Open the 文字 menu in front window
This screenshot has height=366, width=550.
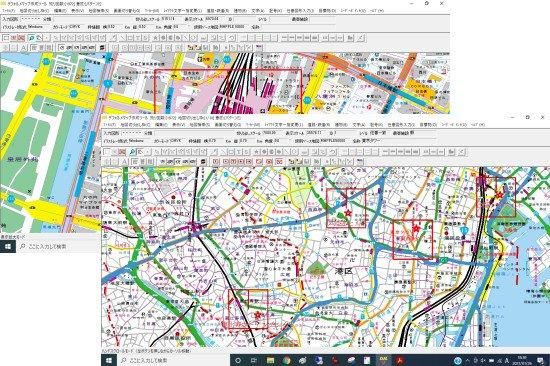(358, 125)
